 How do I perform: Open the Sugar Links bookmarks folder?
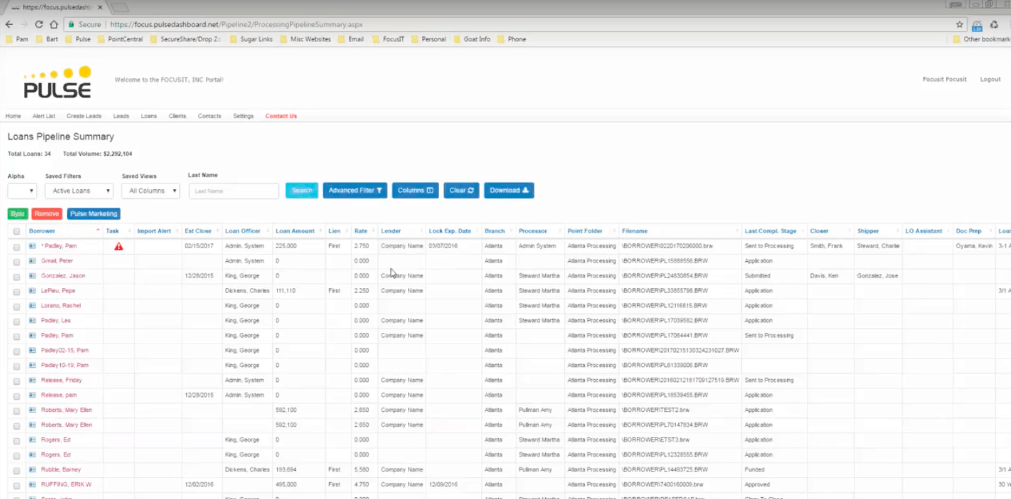(x=252, y=39)
